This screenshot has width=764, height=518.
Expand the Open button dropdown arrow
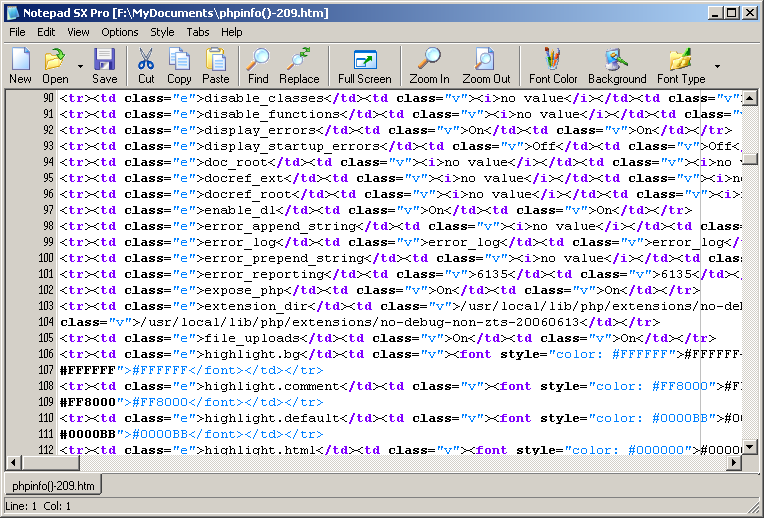(x=80, y=66)
